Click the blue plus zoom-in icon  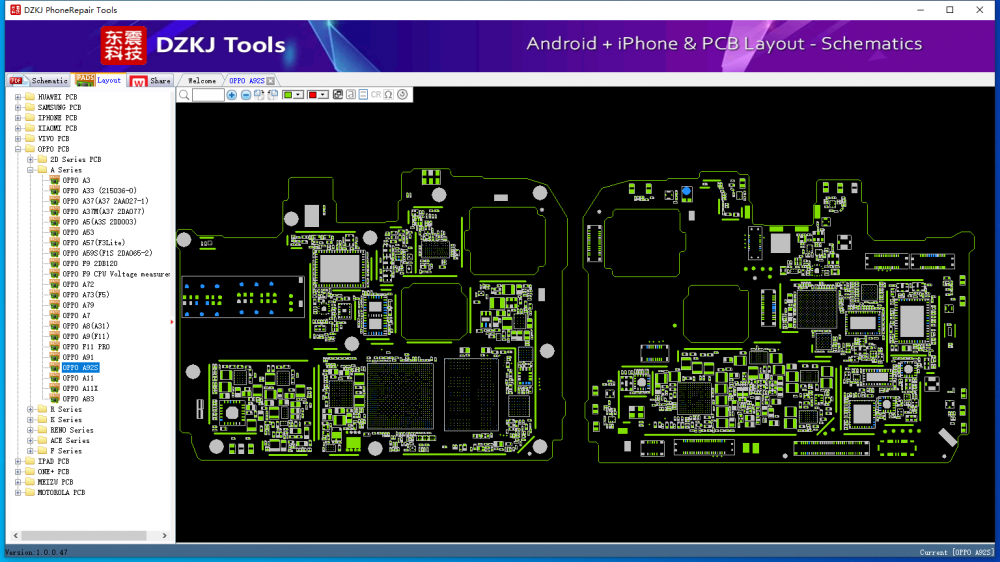click(x=232, y=95)
